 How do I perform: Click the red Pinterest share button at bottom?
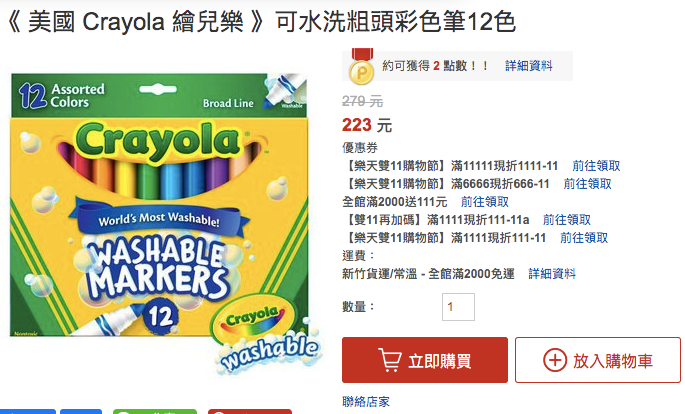tap(249, 411)
